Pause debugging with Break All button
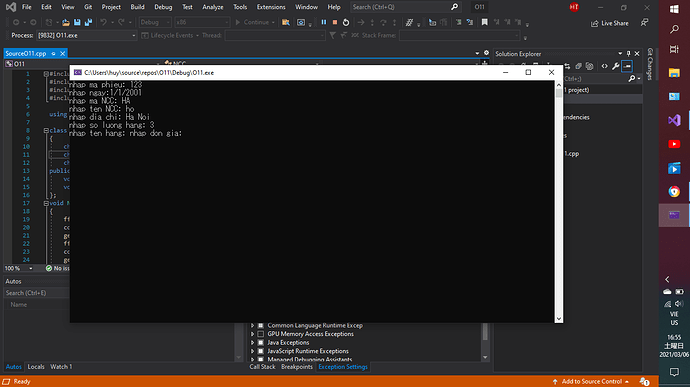The image size is (690, 387). coord(324,22)
